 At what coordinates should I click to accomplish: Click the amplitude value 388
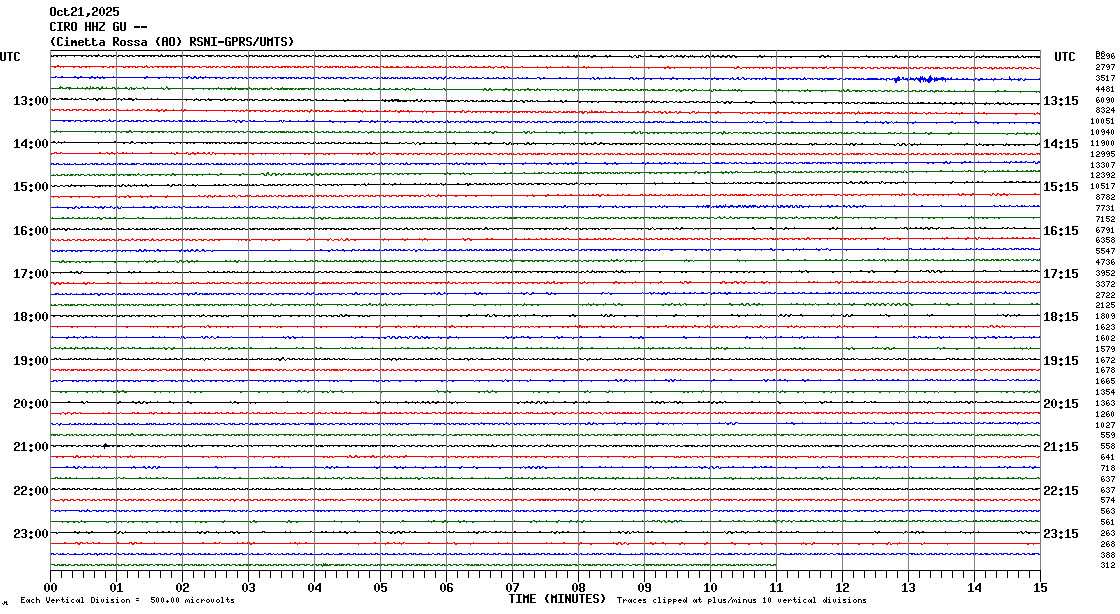pos(1107,555)
